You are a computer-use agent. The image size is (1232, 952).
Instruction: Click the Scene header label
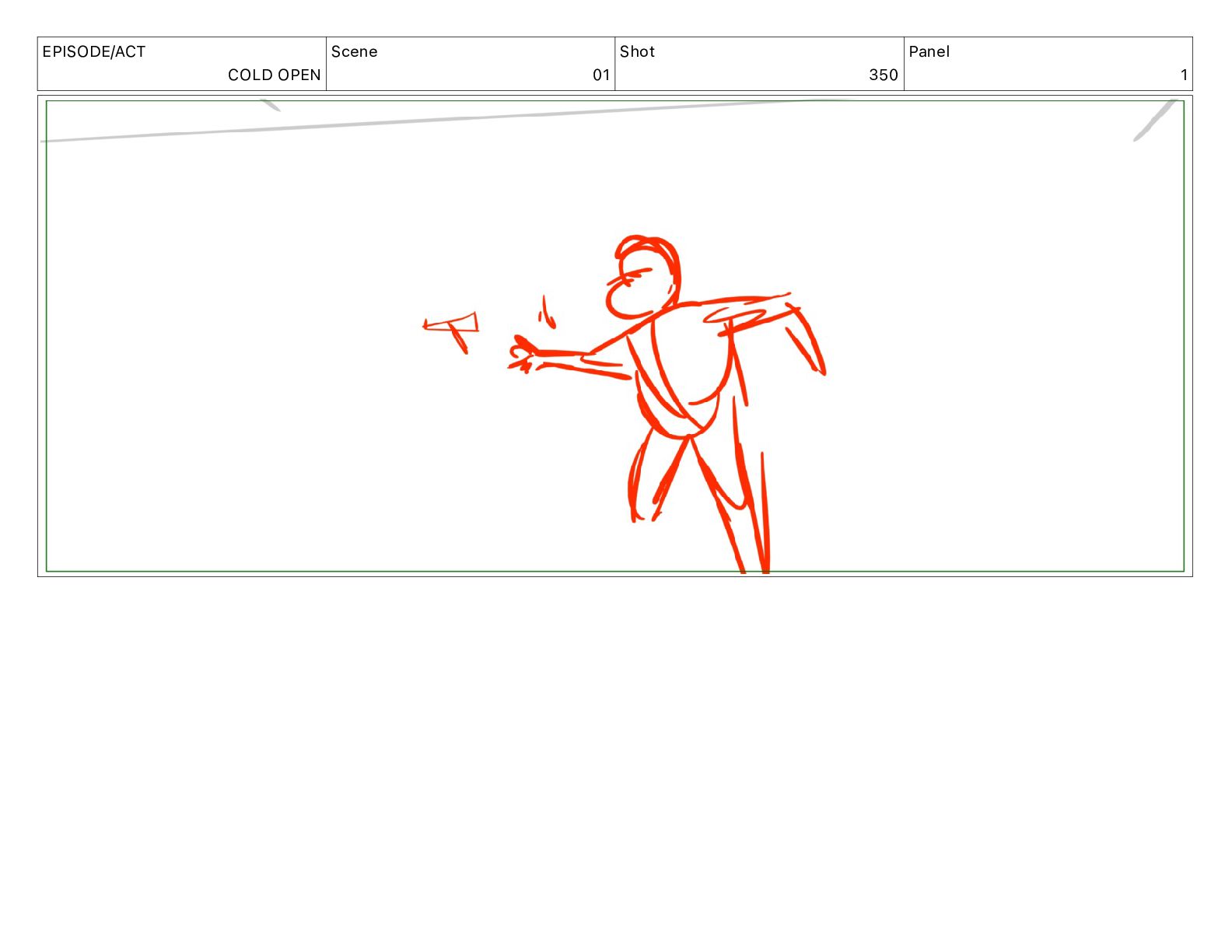pyautogui.click(x=355, y=52)
